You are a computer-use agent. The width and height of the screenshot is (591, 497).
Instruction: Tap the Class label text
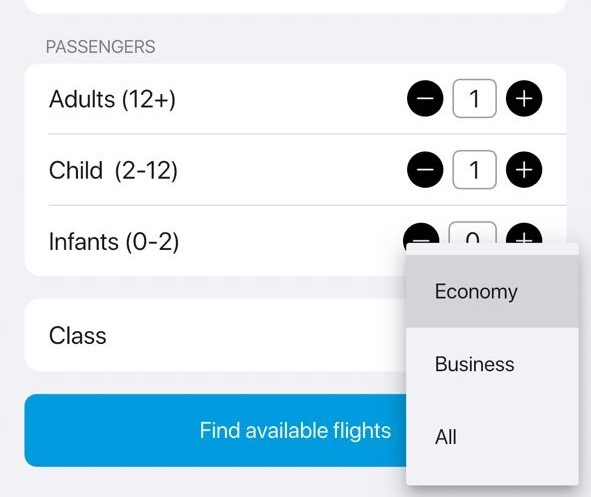(78, 335)
